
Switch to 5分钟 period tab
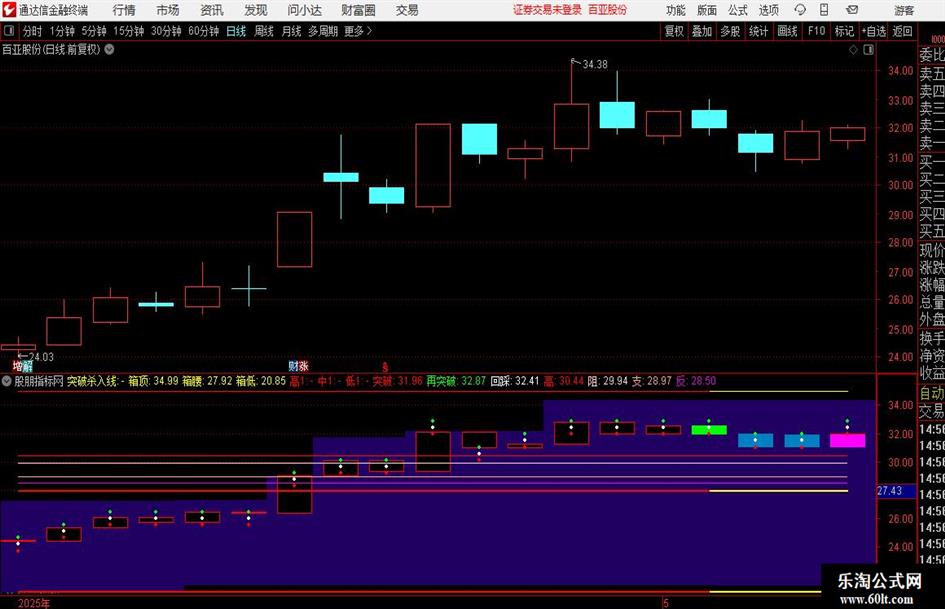pos(93,31)
